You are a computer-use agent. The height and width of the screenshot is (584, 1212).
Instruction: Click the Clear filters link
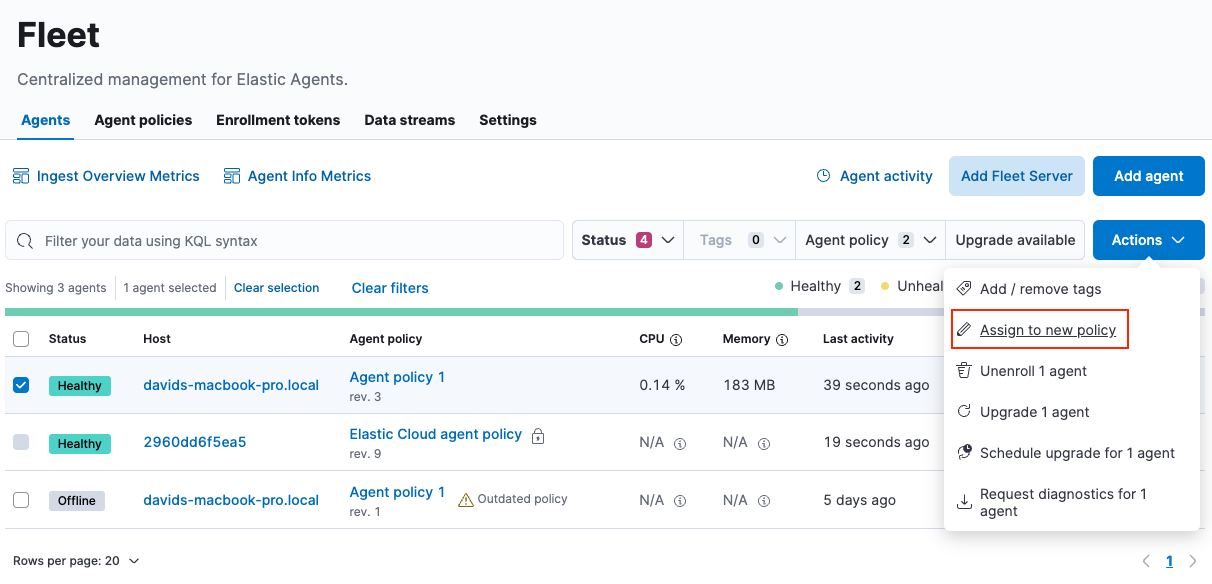tap(389, 287)
